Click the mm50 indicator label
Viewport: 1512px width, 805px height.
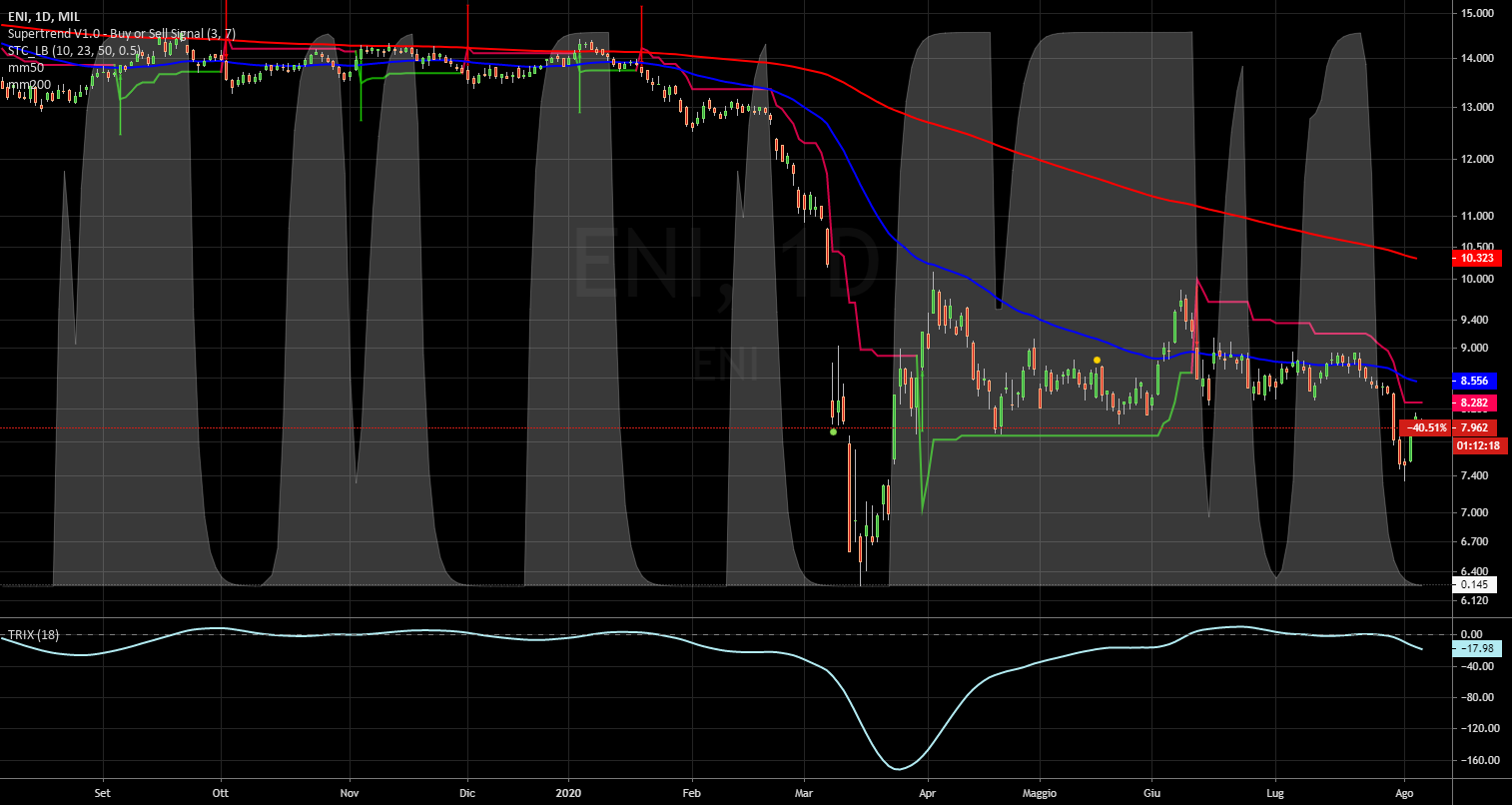click(24, 66)
